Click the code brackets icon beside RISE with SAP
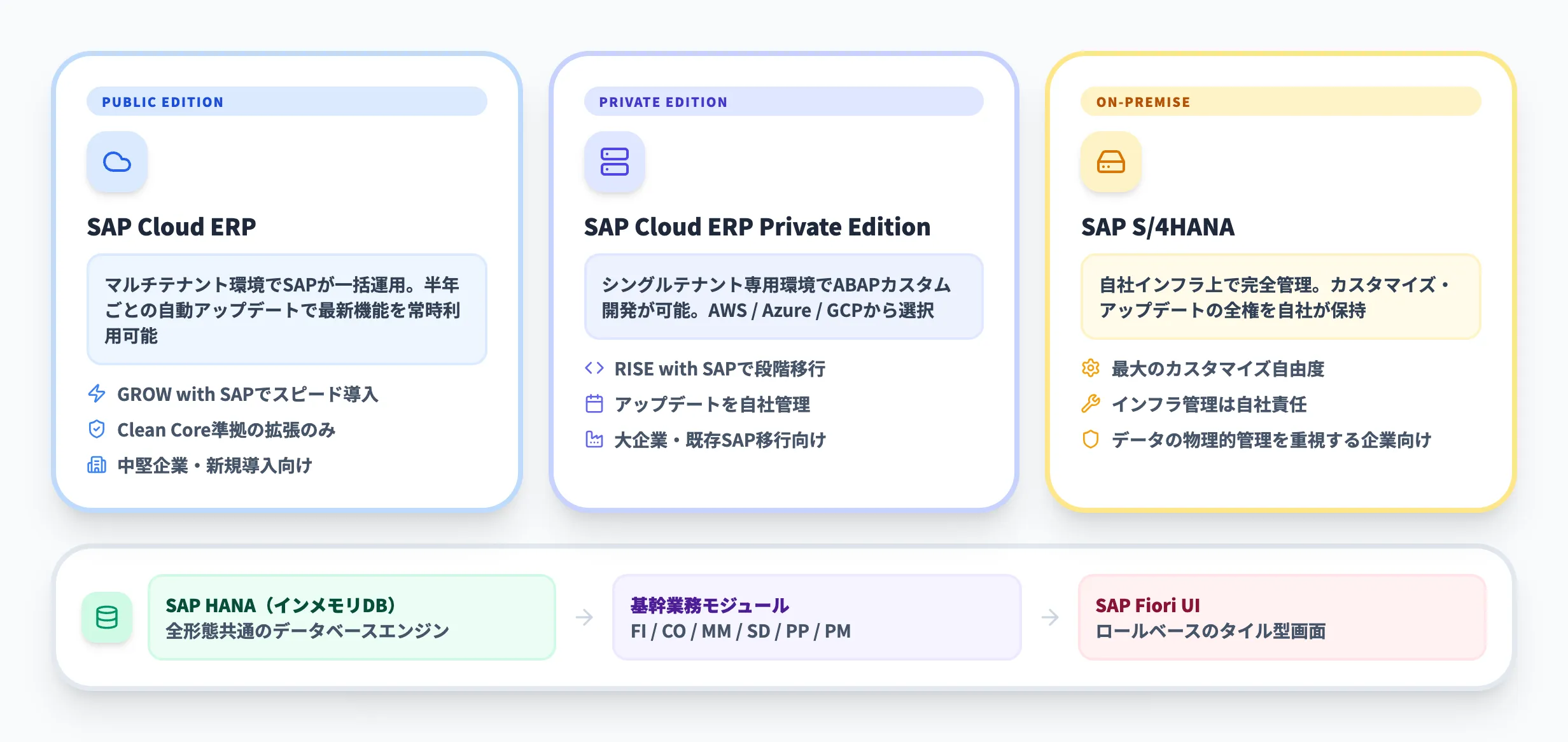 coord(594,368)
